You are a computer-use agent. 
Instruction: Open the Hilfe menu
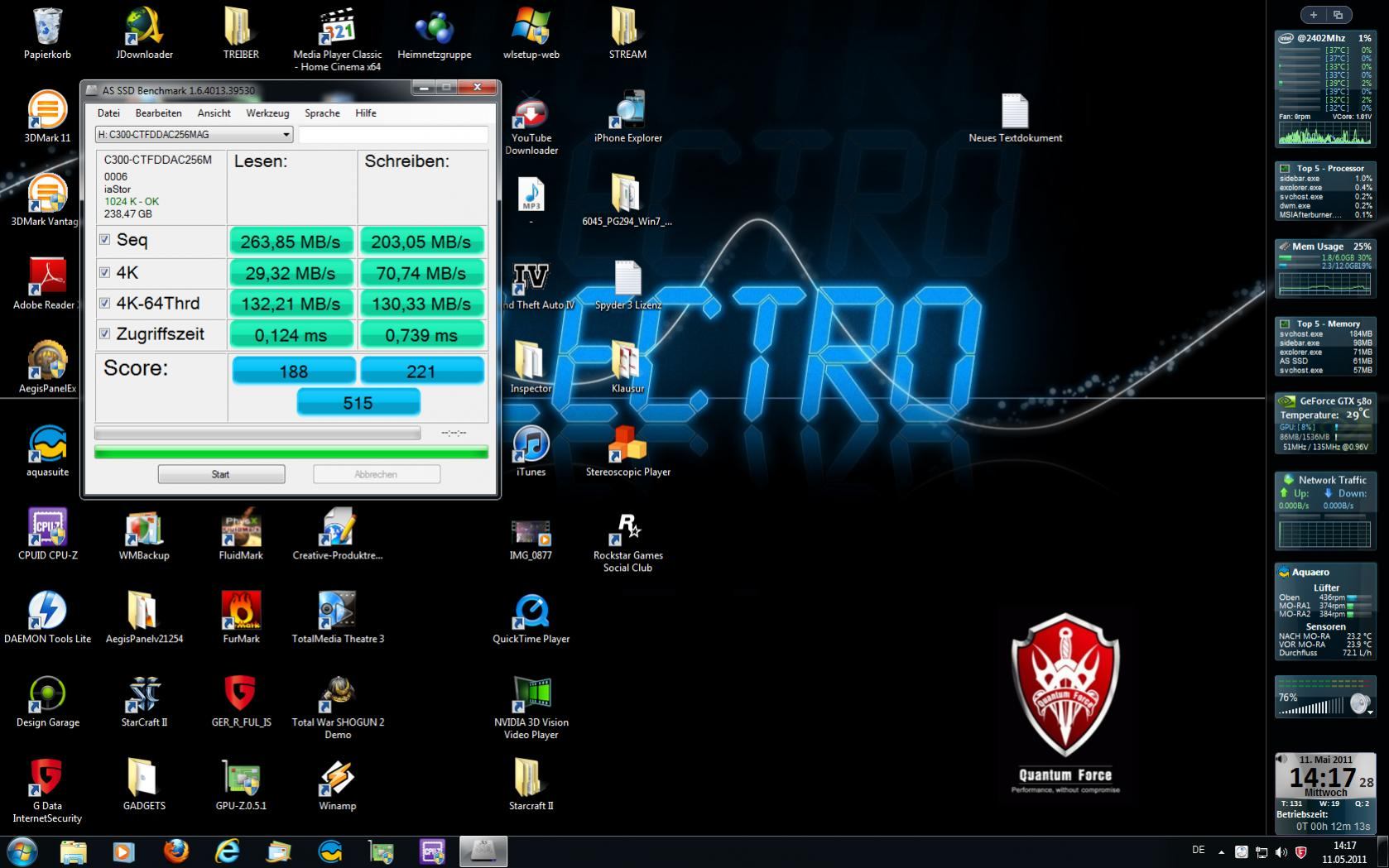coord(366,113)
